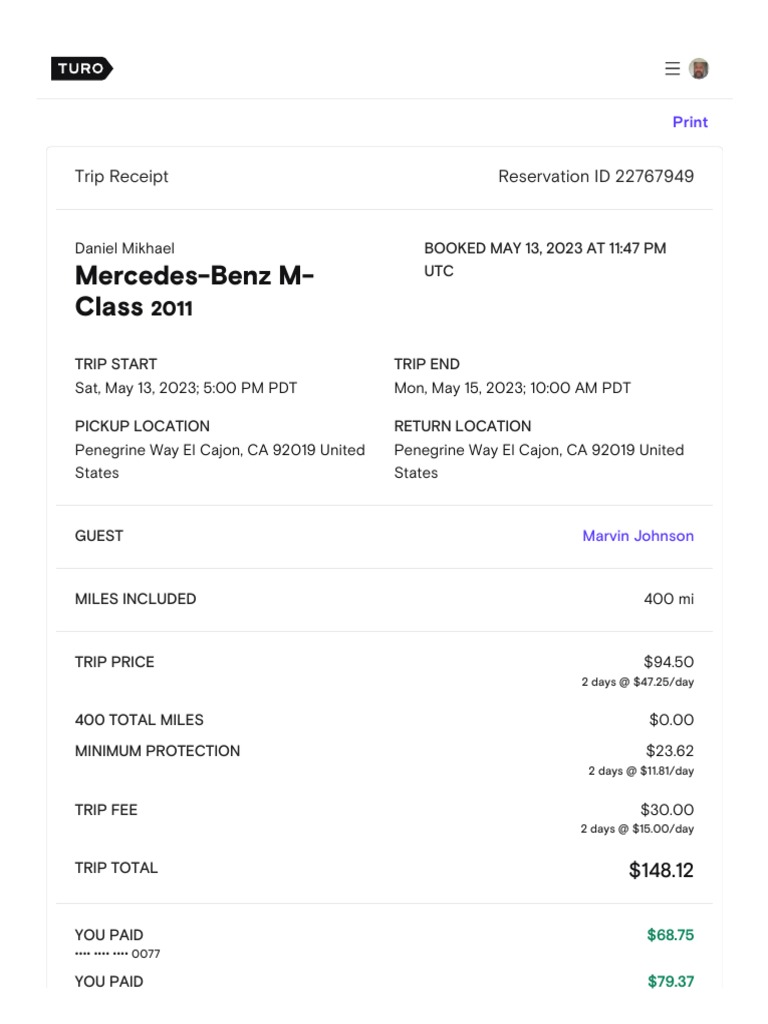Click the $23.62 minimum protection amount
The width and height of the screenshot is (768, 1024).
pos(670,751)
